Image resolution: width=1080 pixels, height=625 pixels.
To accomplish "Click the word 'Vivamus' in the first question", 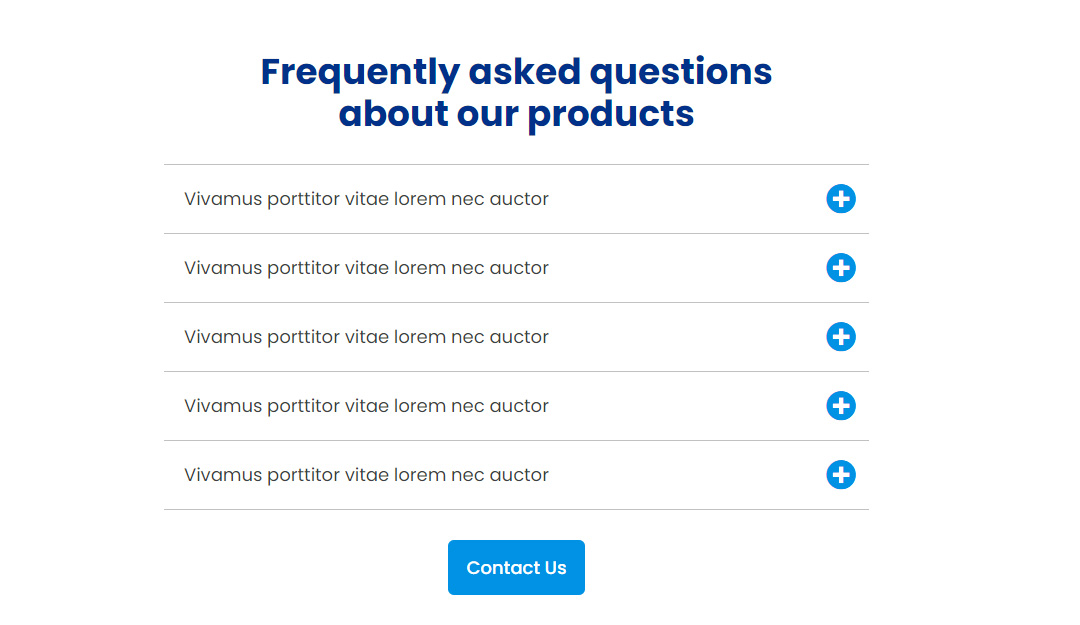I will pyautogui.click(x=223, y=199).
